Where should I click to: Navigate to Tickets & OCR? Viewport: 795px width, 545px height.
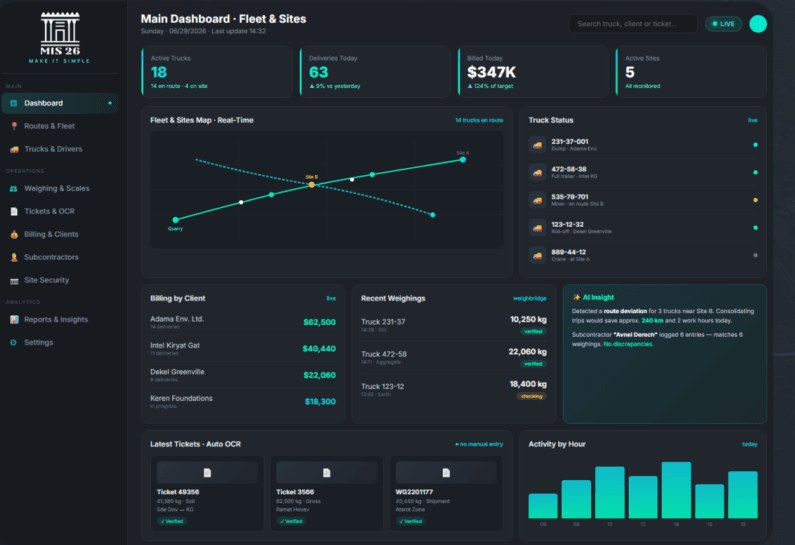(x=60, y=211)
